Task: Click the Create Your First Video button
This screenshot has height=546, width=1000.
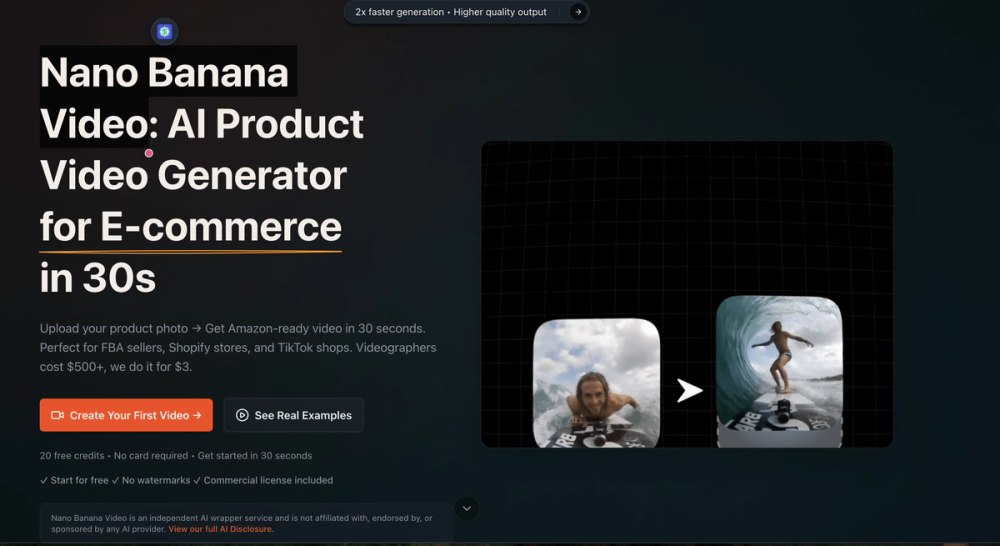Action: click(x=126, y=415)
